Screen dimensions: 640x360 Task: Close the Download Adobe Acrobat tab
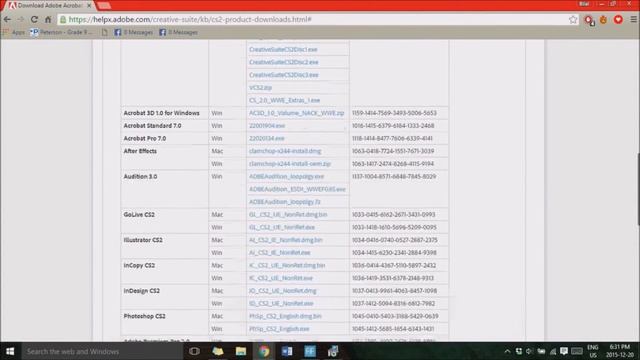[89, 6]
